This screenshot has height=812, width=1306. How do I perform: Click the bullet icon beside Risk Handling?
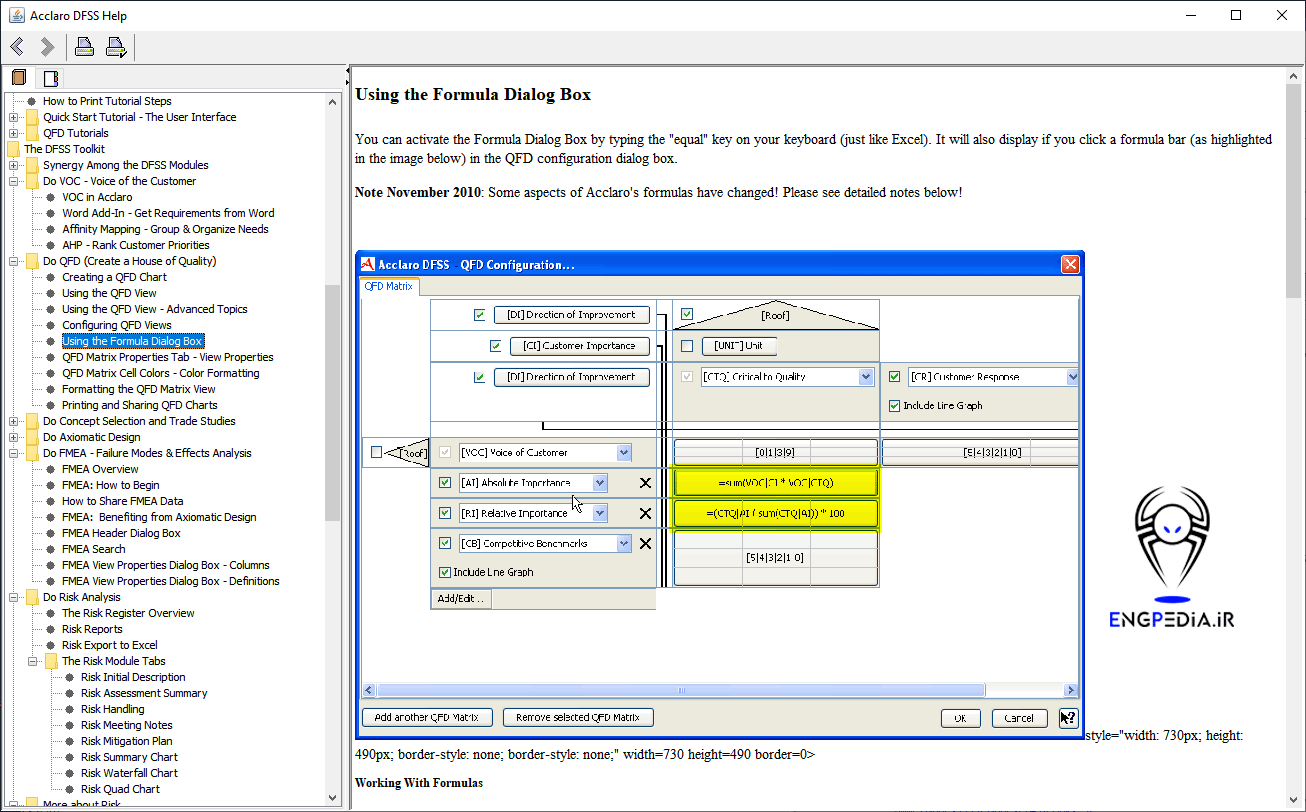pyautogui.click(x=70, y=709)
